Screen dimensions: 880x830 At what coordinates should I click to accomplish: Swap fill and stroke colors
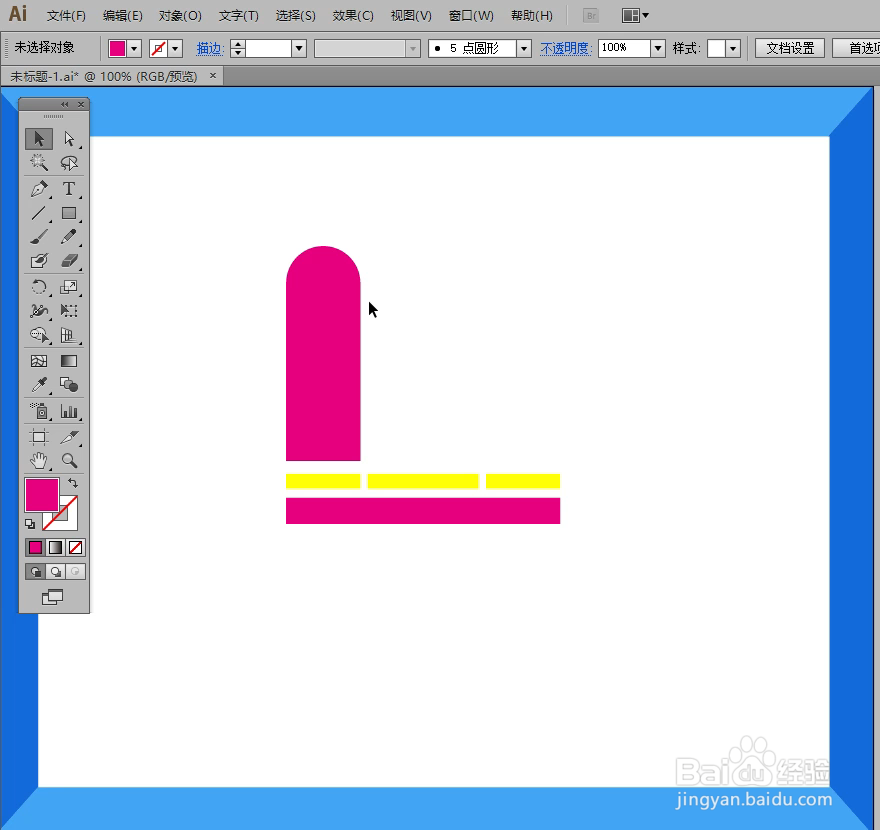[x=73, y=483]
